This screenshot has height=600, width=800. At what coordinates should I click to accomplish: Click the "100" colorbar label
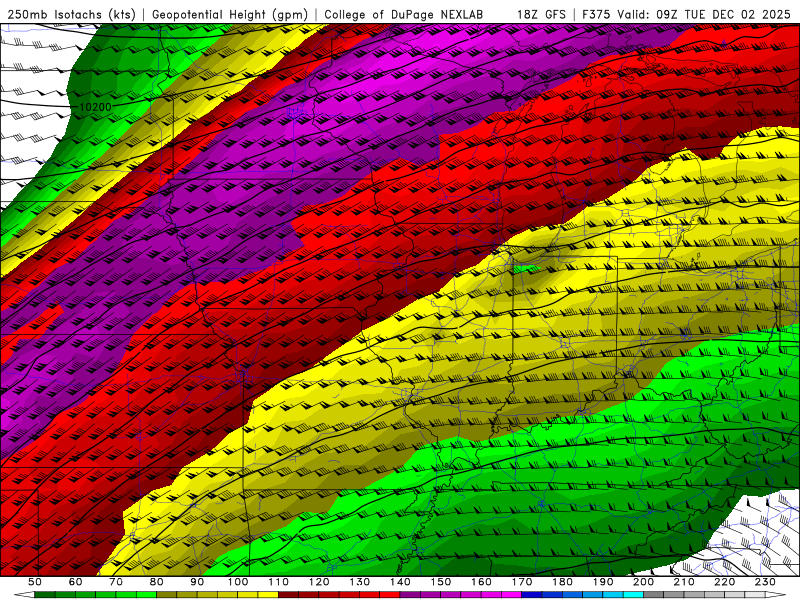pyautogui.click(x=238, y=582)
